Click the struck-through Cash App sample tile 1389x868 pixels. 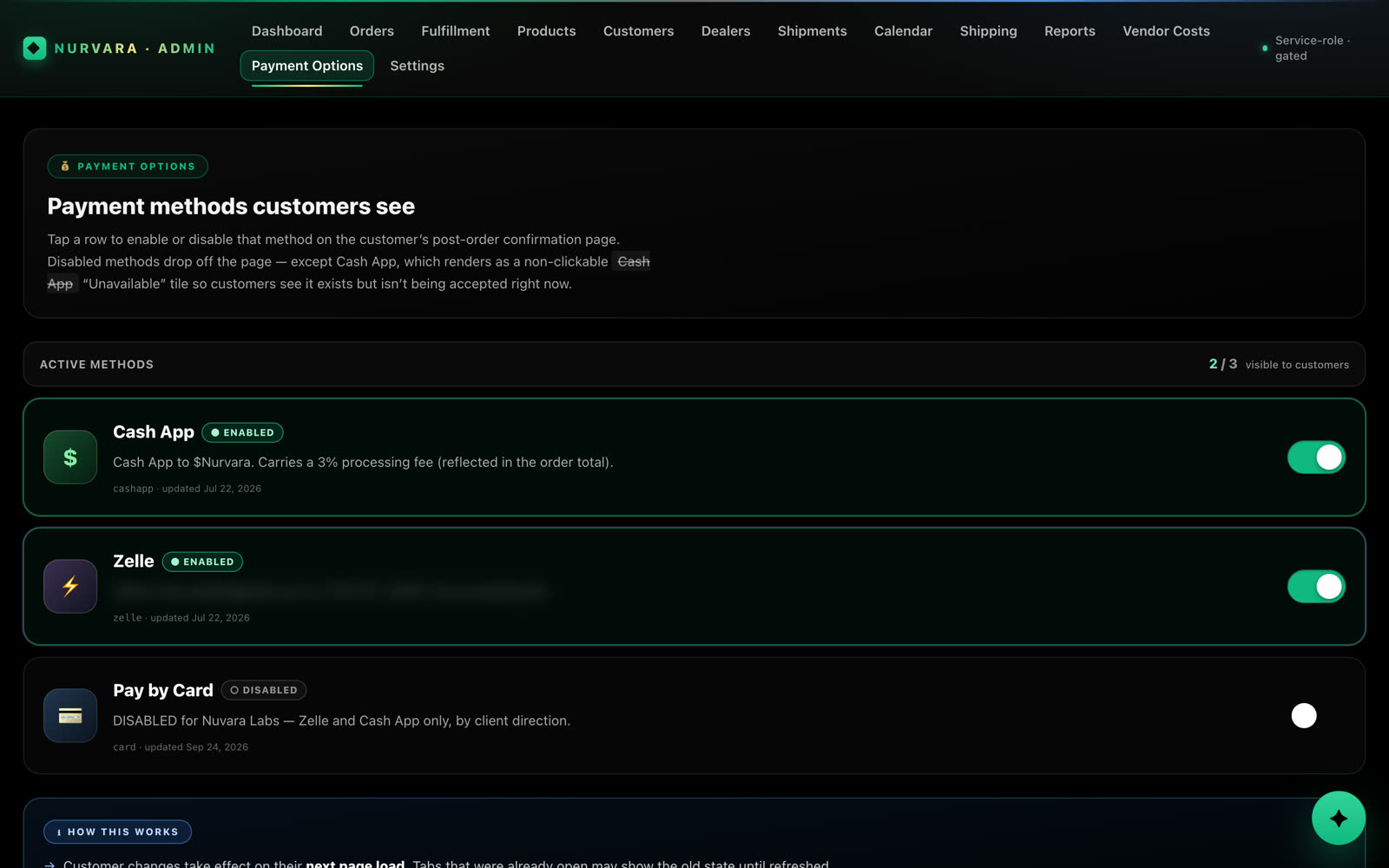633,261
